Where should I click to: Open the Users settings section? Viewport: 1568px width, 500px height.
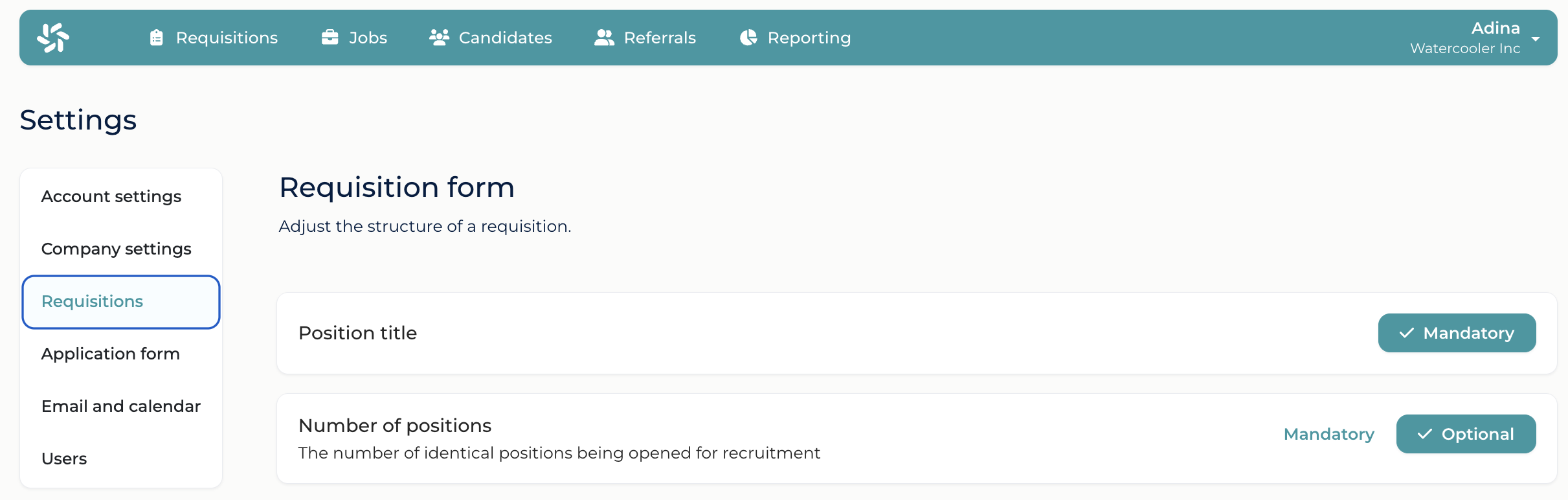64,459
